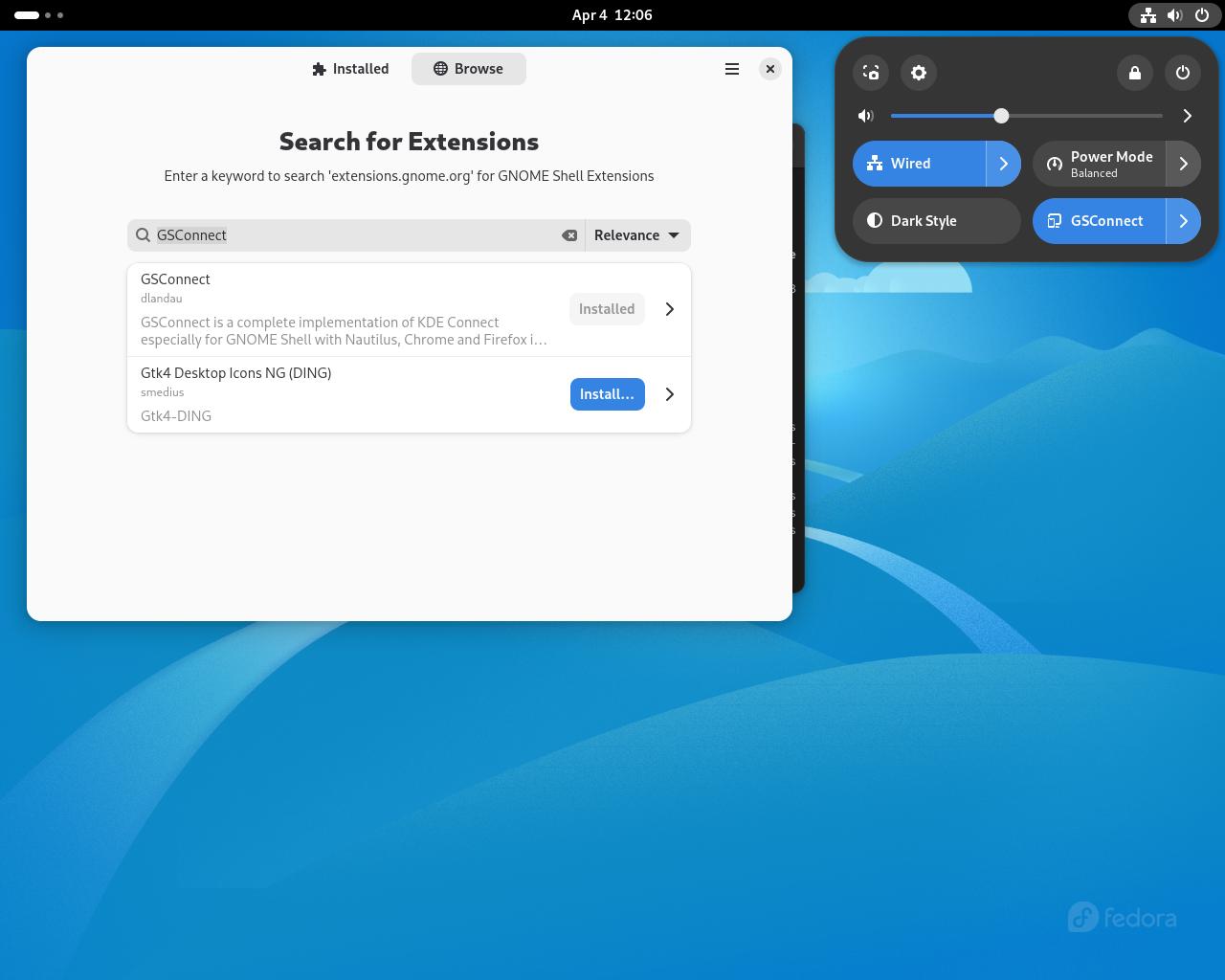
Task: Expand the Wired network submenu arrow
Action: point(1004,164)
